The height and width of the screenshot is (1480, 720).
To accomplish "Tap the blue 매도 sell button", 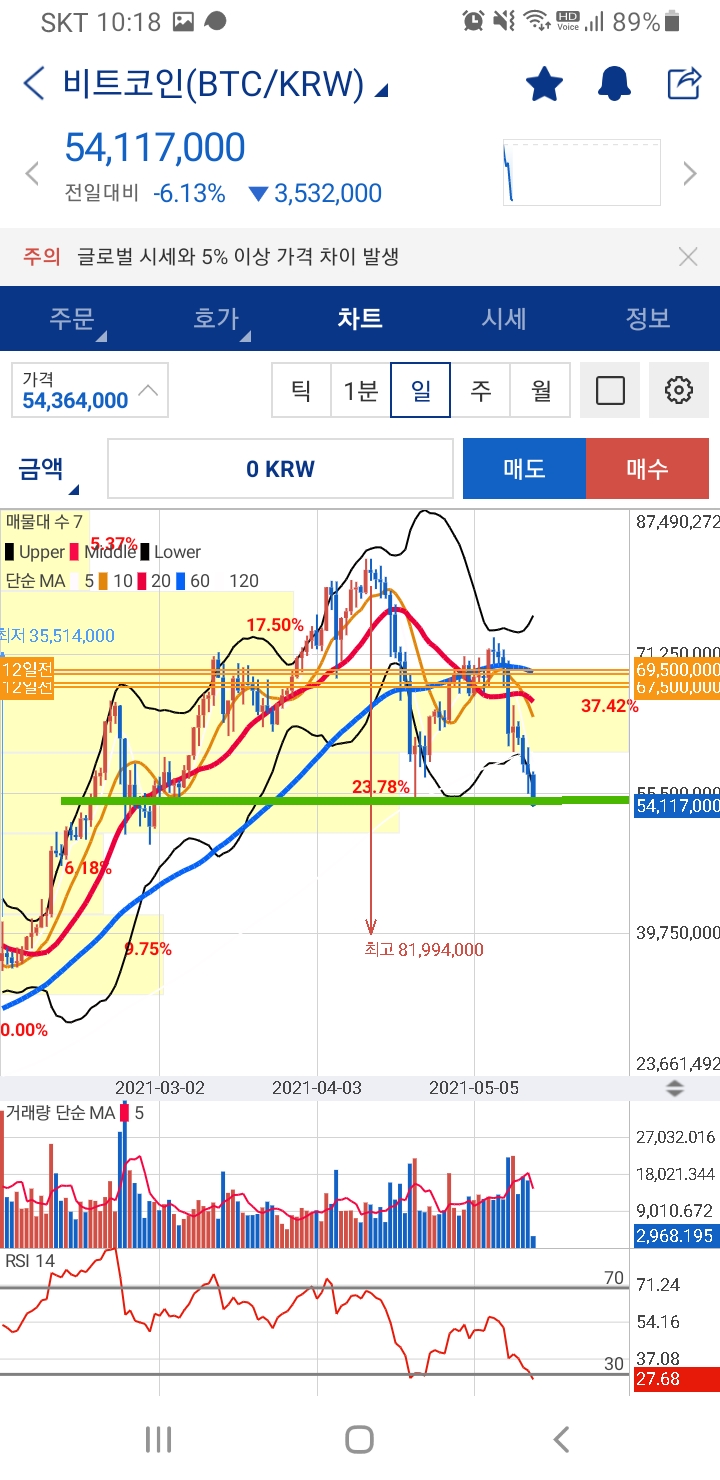I will point(524,468).
